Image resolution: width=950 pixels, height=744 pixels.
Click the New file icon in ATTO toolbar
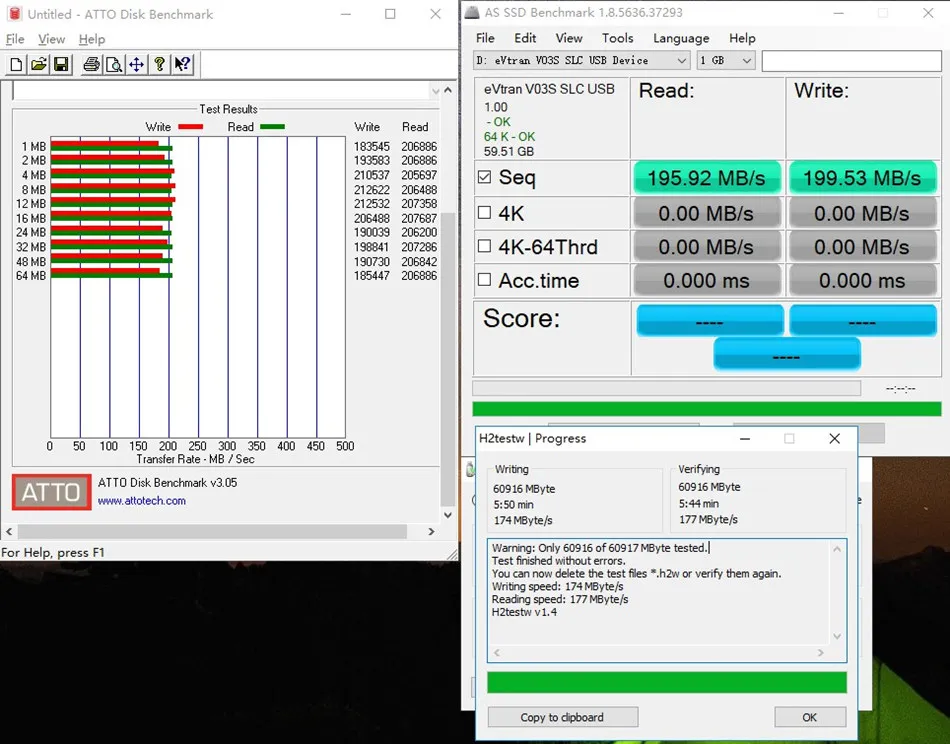[16, 65]
